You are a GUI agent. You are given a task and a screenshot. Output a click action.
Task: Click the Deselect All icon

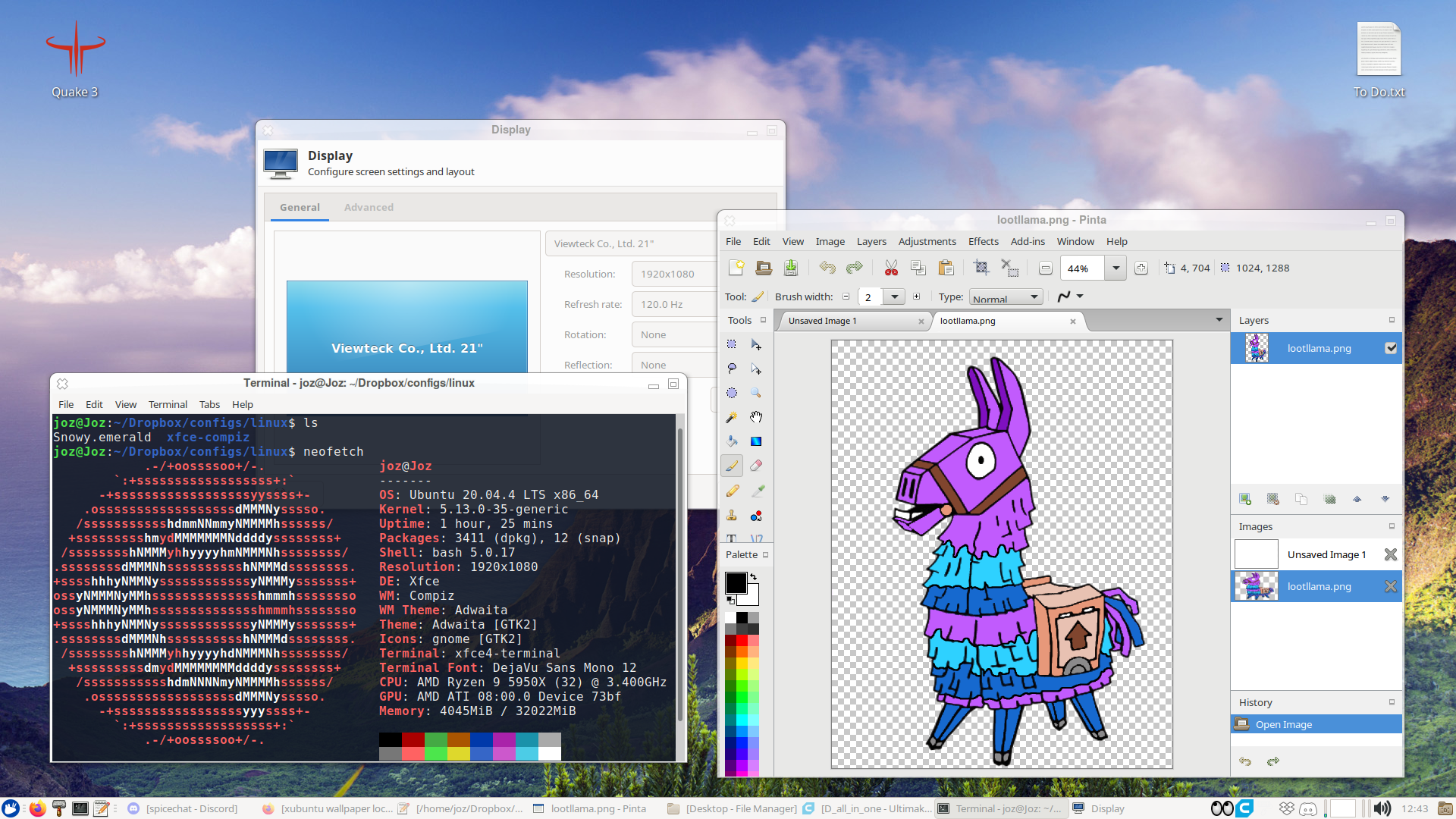[1009, 268]
